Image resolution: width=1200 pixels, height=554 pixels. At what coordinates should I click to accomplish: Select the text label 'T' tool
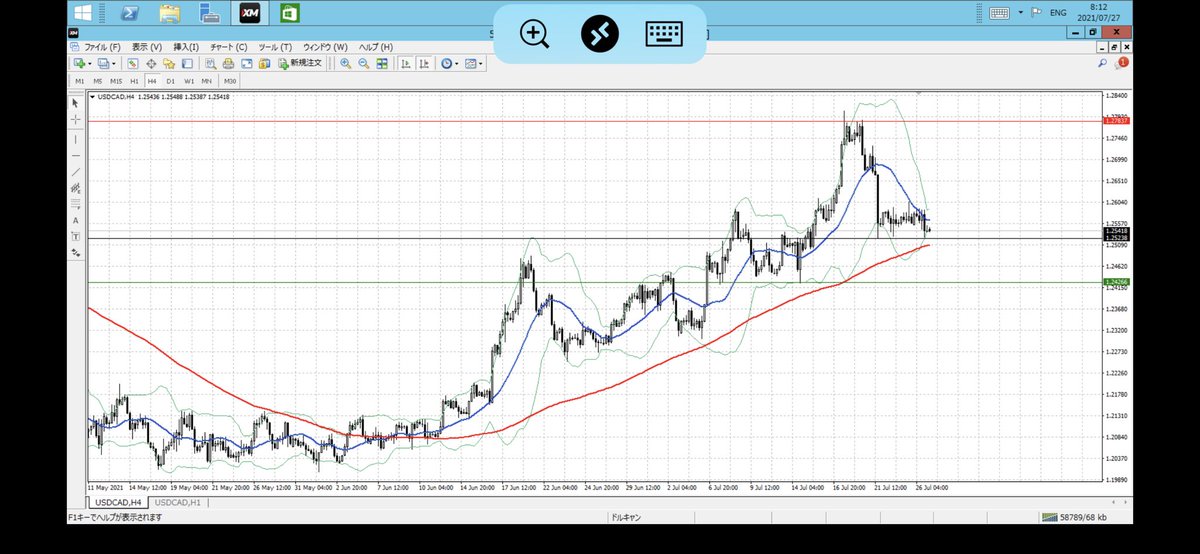coord(75,236)
